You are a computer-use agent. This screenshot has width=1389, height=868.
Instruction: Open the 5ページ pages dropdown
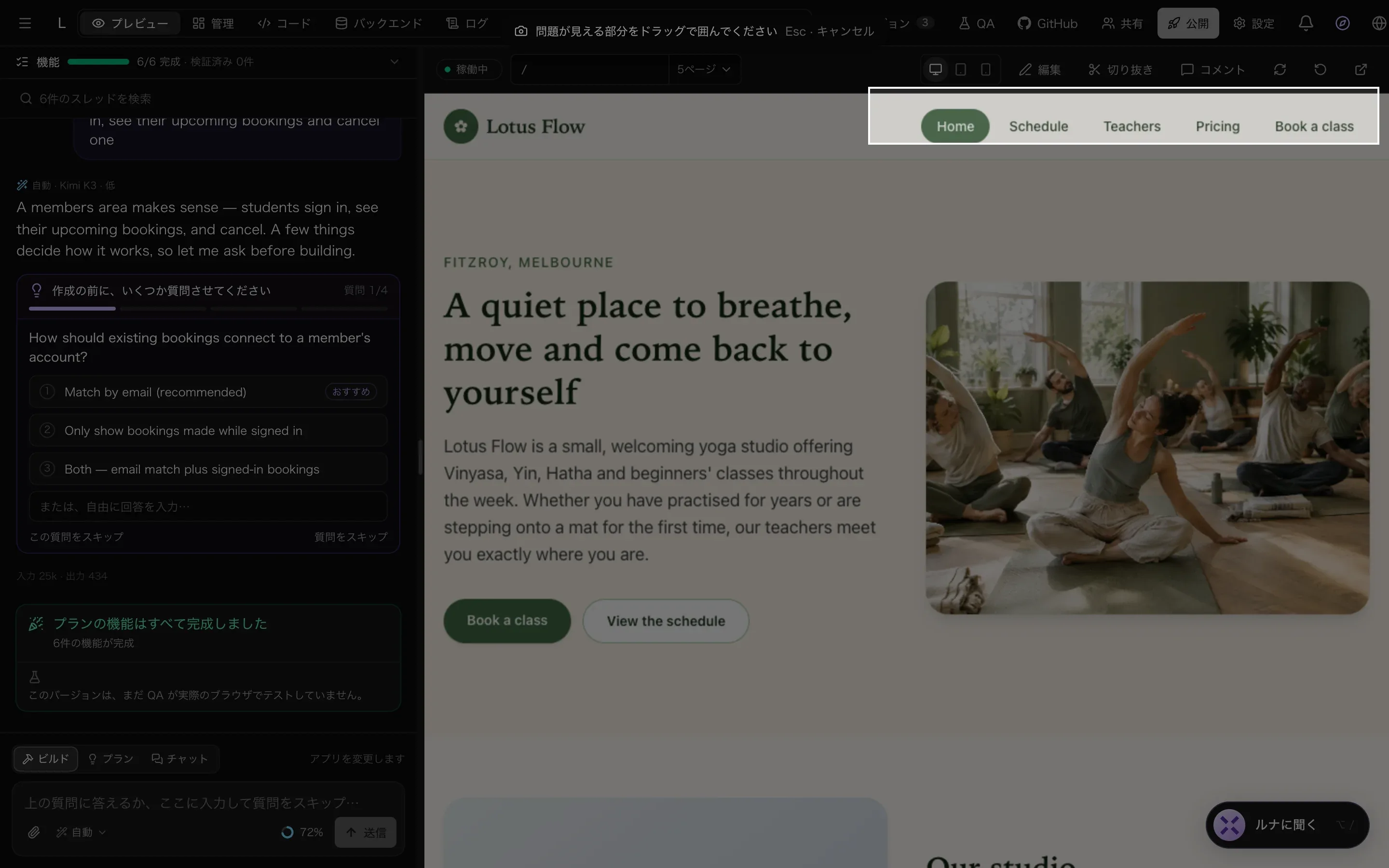pos(704,69)
